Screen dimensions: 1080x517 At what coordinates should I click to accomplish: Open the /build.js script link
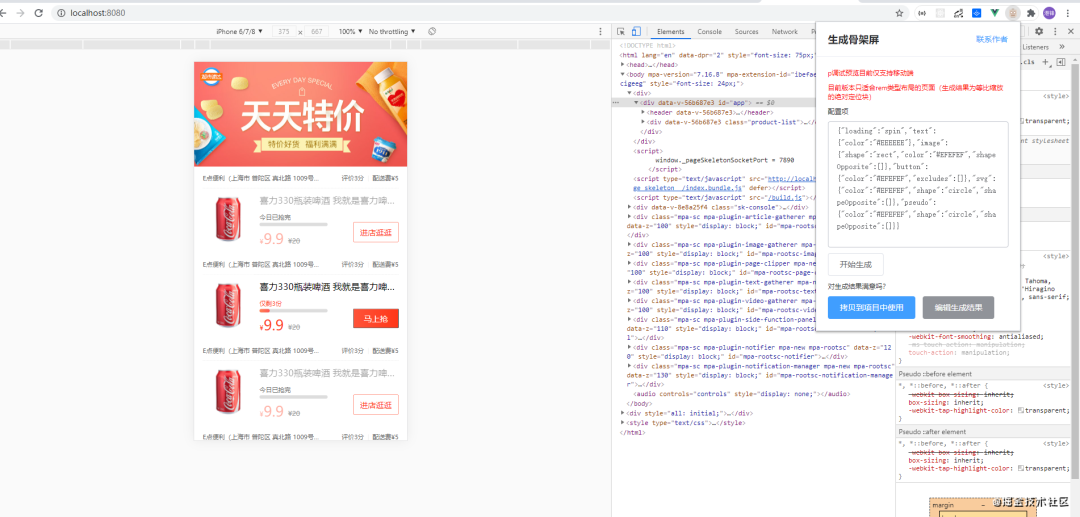click(x=784, y=197)
